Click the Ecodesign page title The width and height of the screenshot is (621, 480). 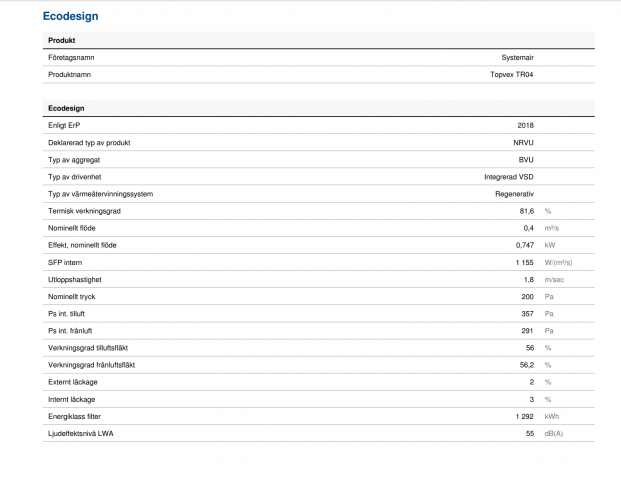(70, 17)
